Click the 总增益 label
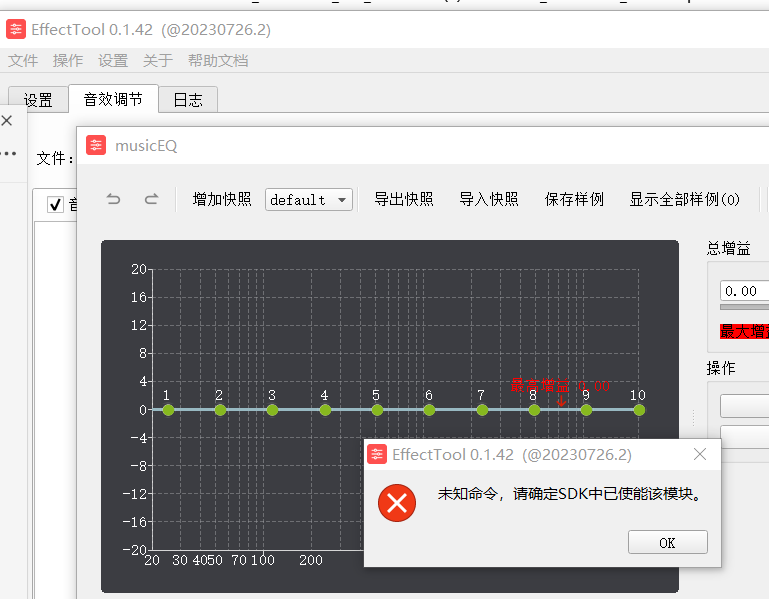The height and width of the screenshot is (599, 769). pyautogui.click(x=728, y=248)
